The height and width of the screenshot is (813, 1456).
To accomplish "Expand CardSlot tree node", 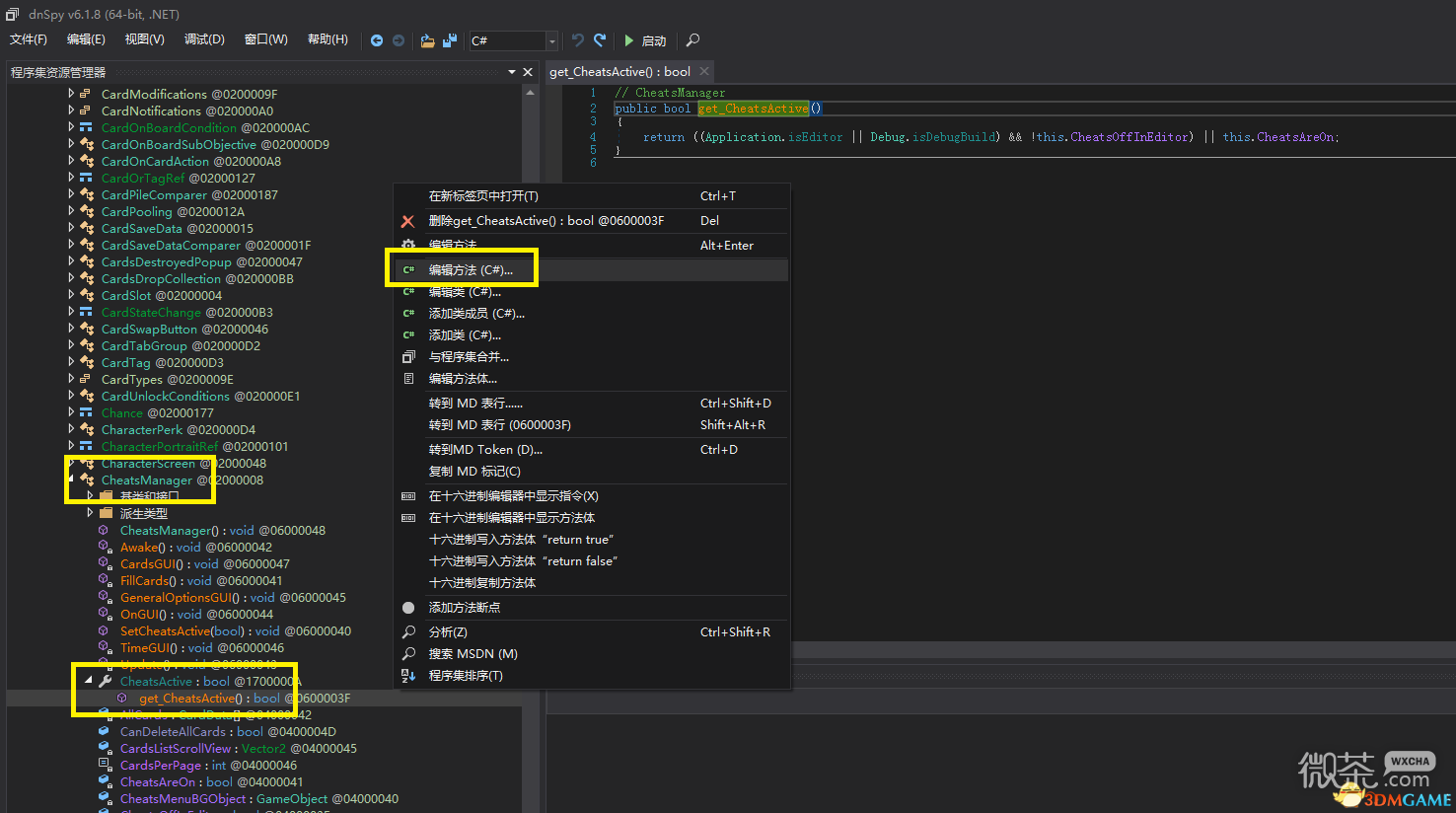I will tap(71, 295).
